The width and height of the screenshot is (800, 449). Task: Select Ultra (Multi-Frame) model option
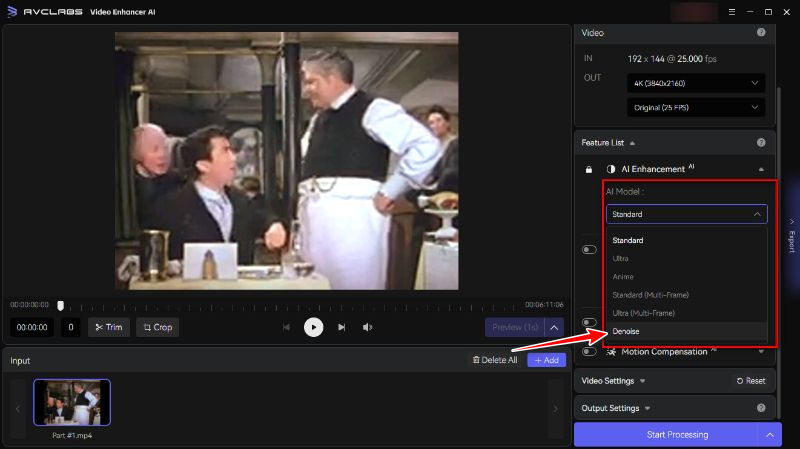(686, 313)
